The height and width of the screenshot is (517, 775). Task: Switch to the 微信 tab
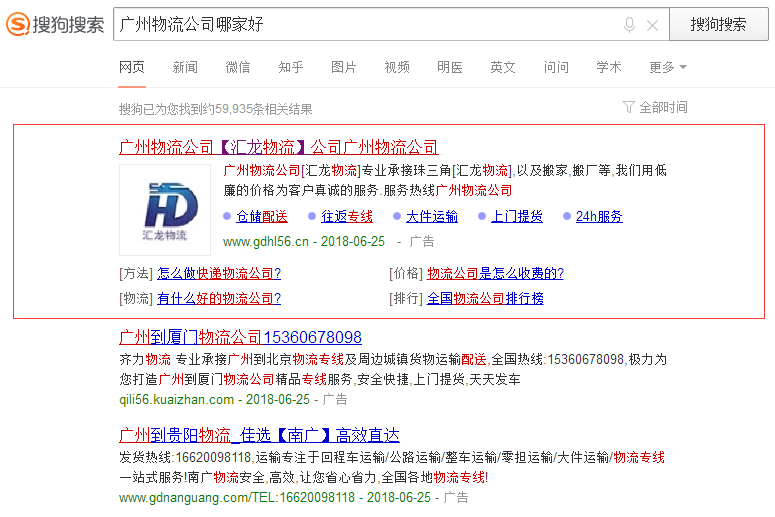[238, 67]
